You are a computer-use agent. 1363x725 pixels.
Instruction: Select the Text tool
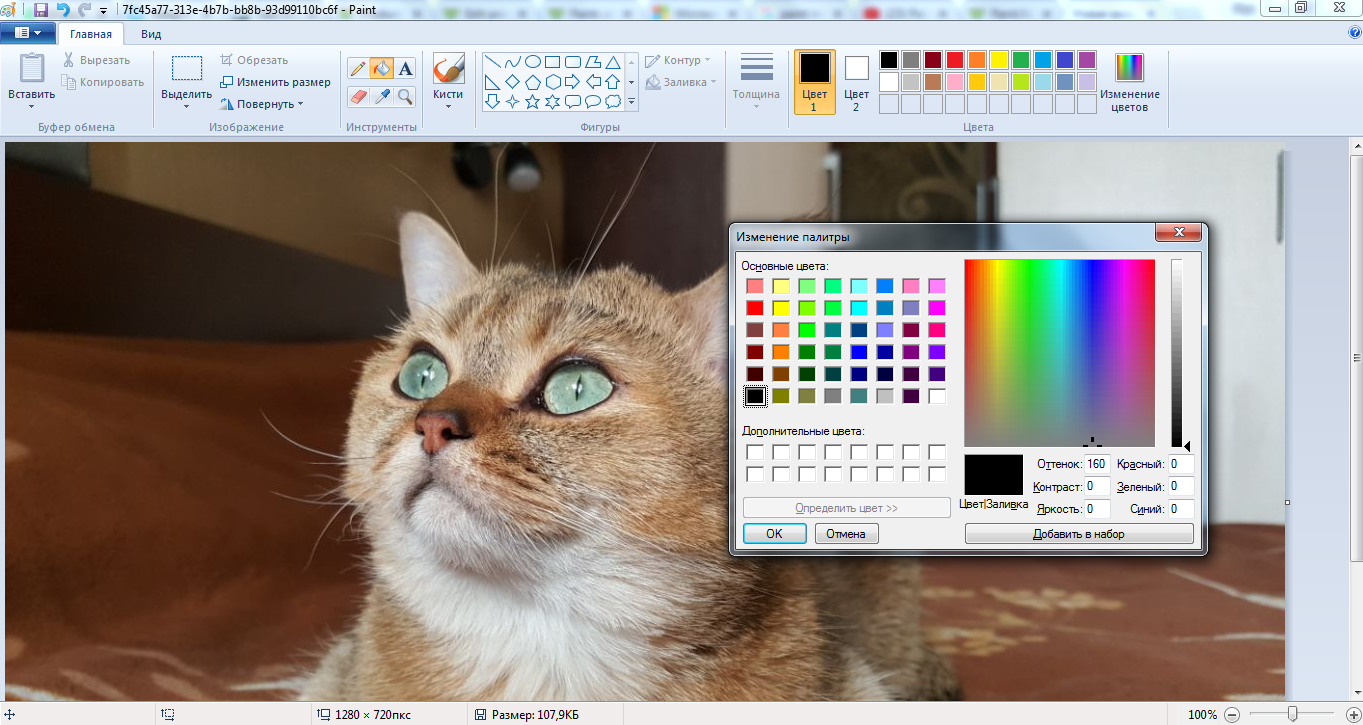coord(404,67)
